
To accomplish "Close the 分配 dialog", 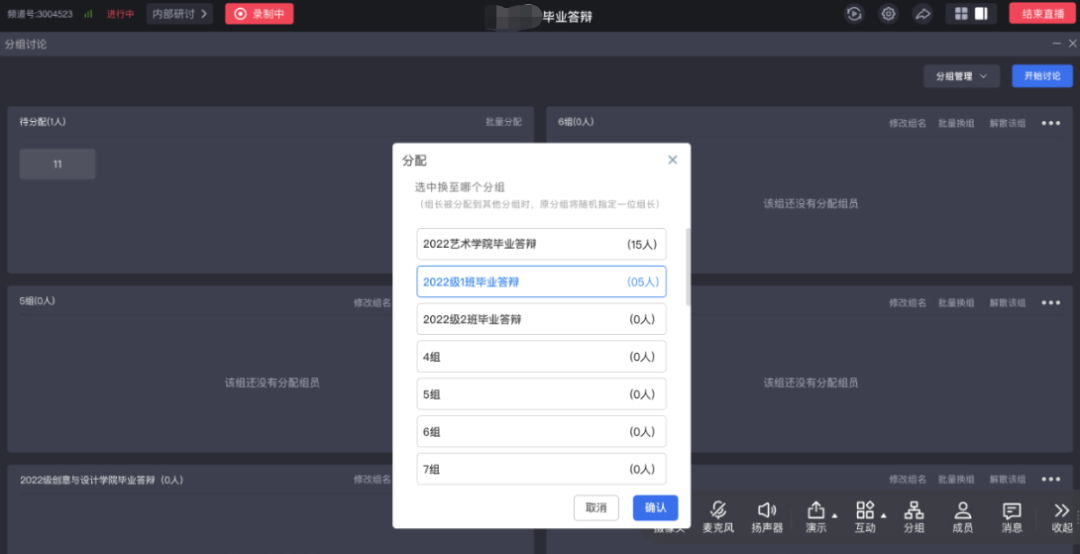I will pos(672,160).
